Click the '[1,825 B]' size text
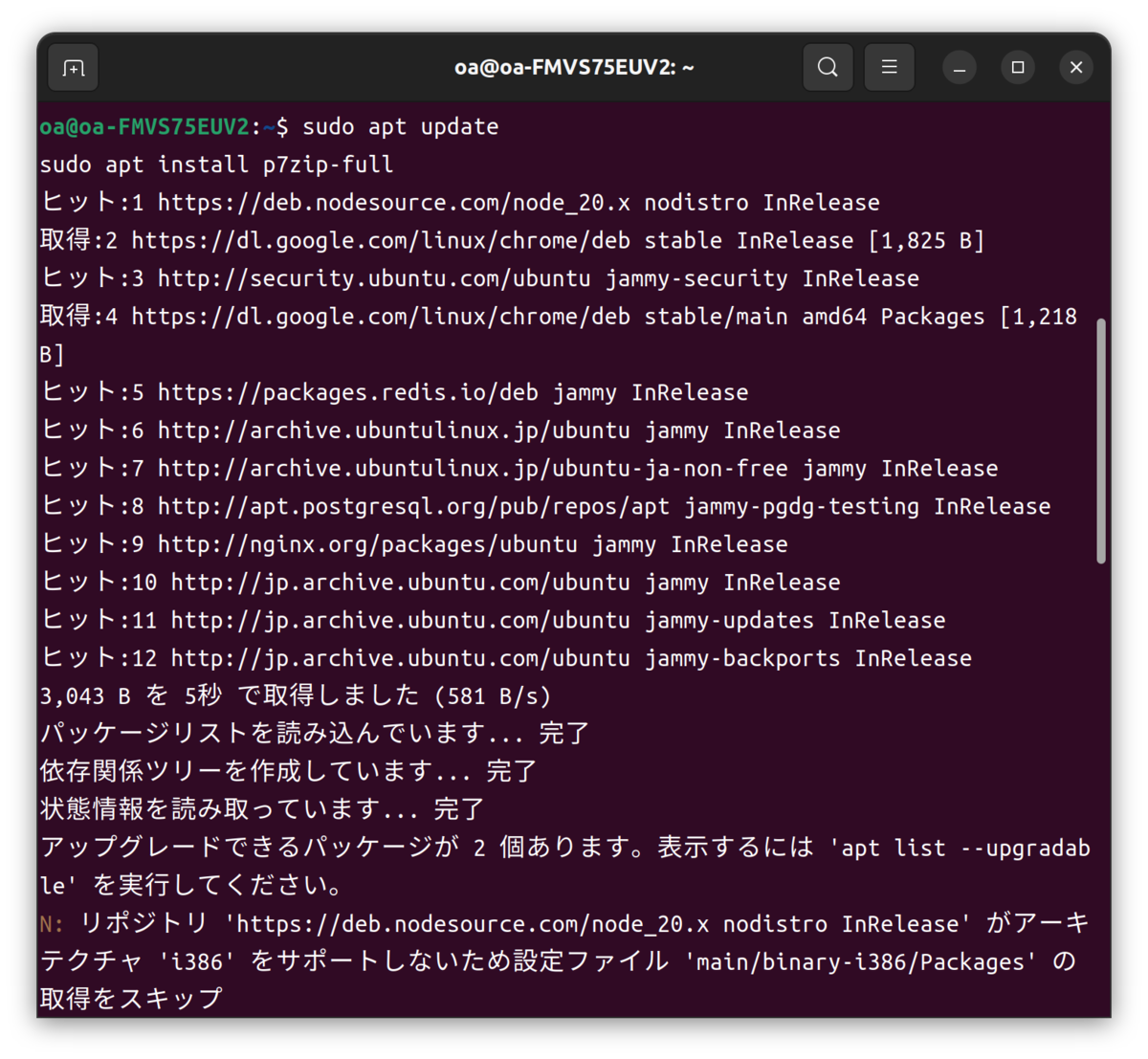 [926, 241]
